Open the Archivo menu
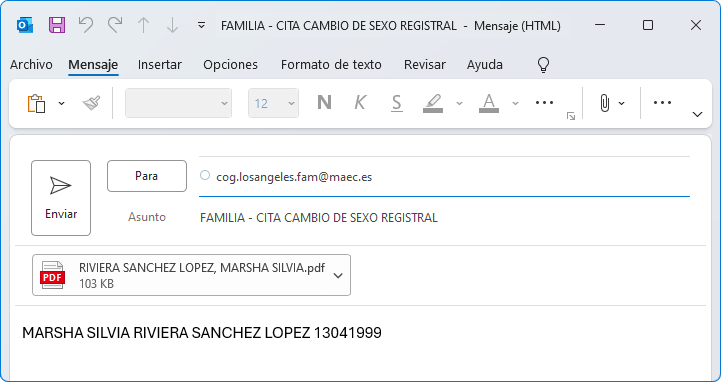 tap(31, 65)
